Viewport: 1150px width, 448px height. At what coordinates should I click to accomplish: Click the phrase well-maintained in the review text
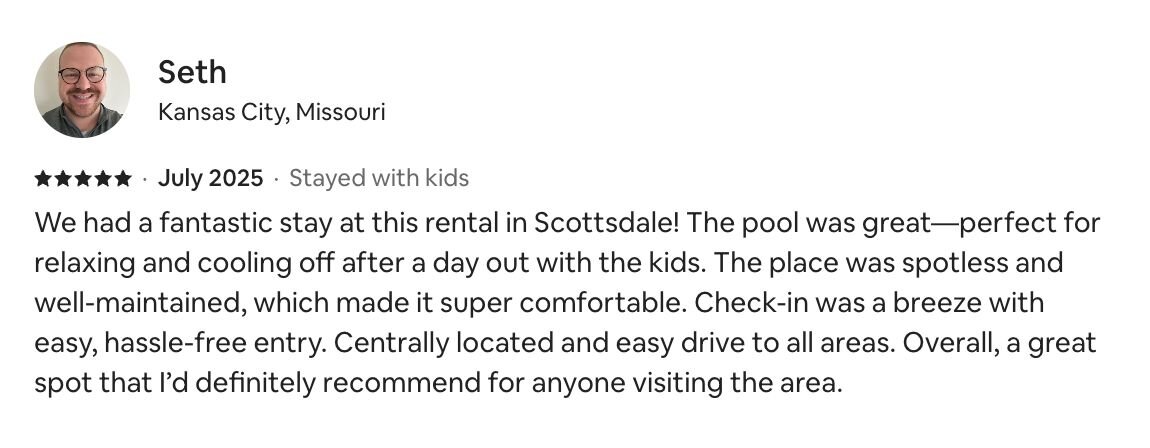click(139, 304)
